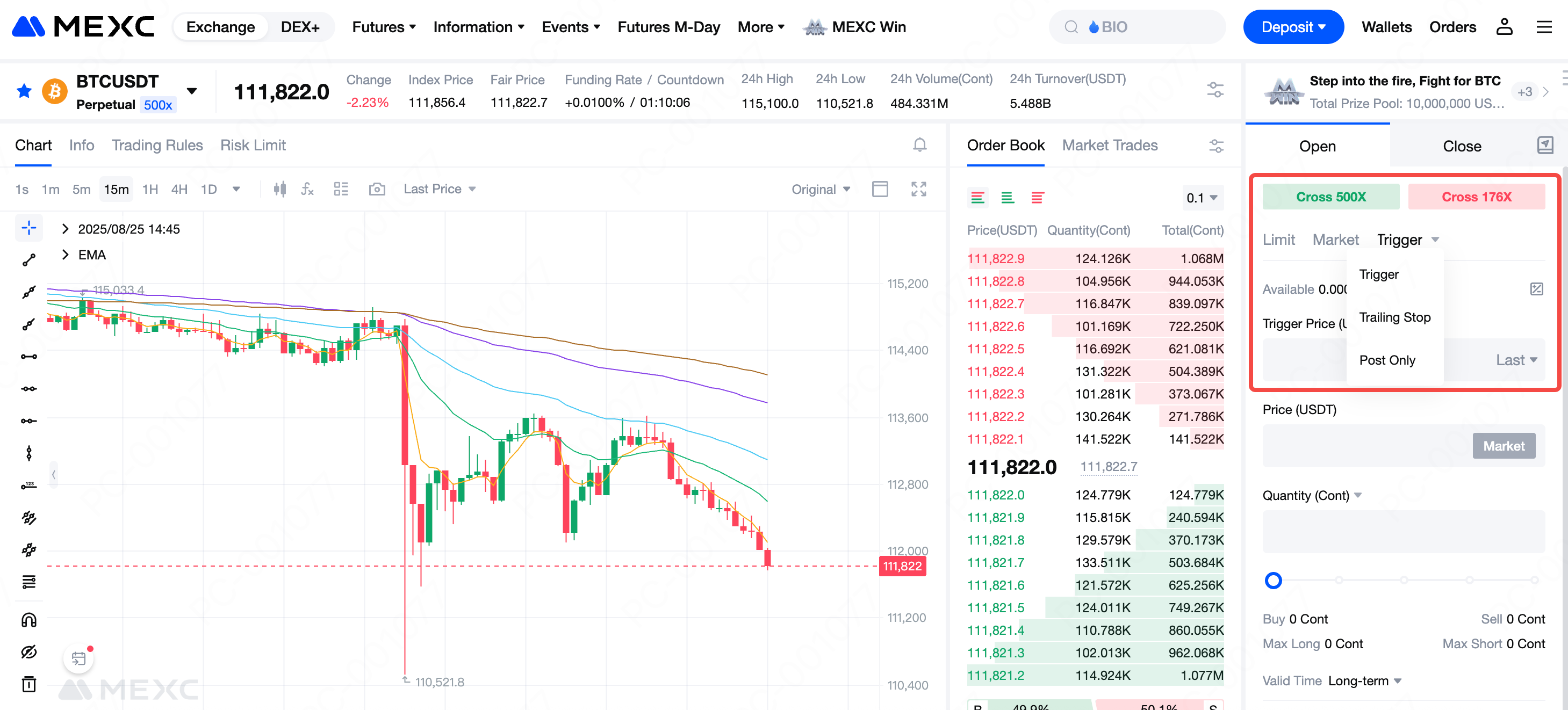The image size is (1568, 710).
Task: Take chart snapshot with camera icon
Action: 377,189
